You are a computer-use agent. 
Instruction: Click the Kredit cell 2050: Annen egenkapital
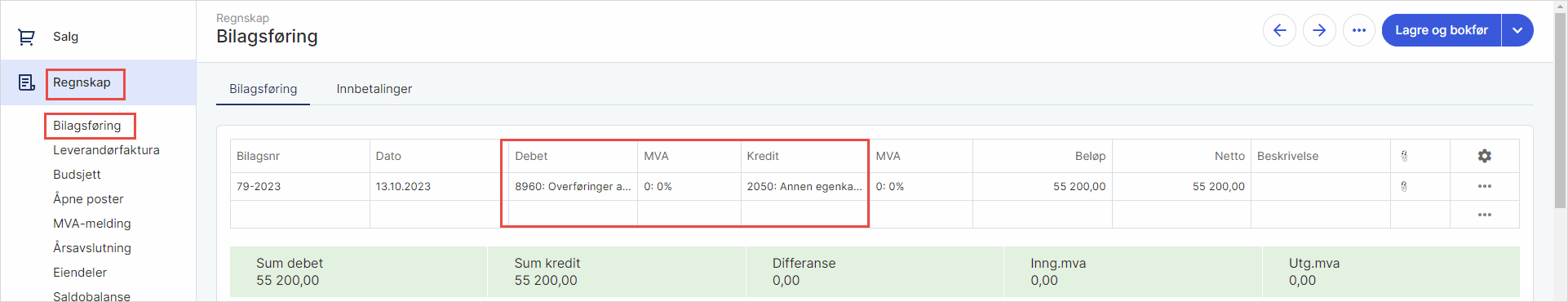click(x=804, y=187)
